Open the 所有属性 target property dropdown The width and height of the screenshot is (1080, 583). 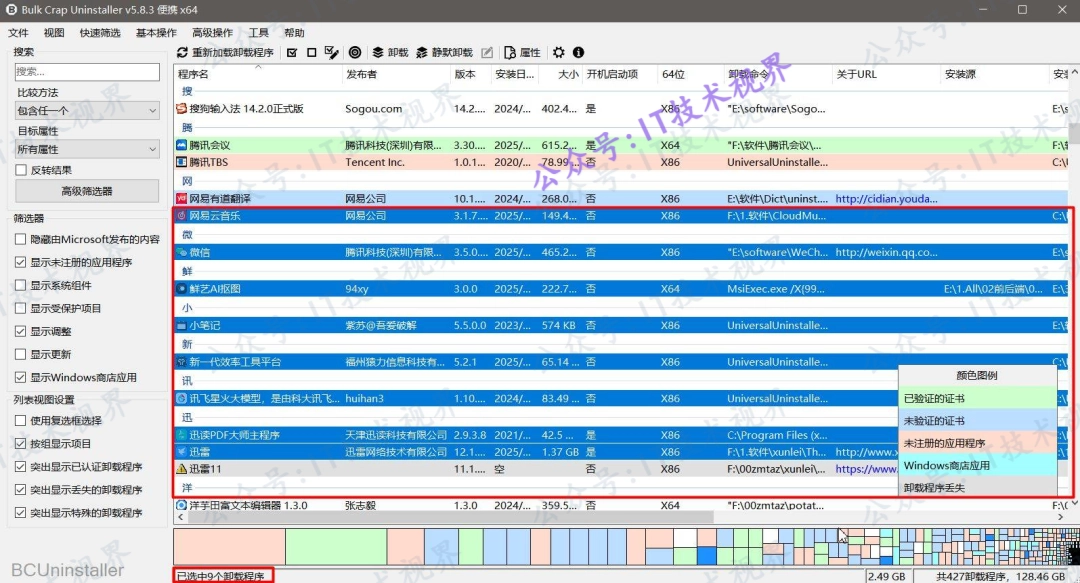coord(87,149)
